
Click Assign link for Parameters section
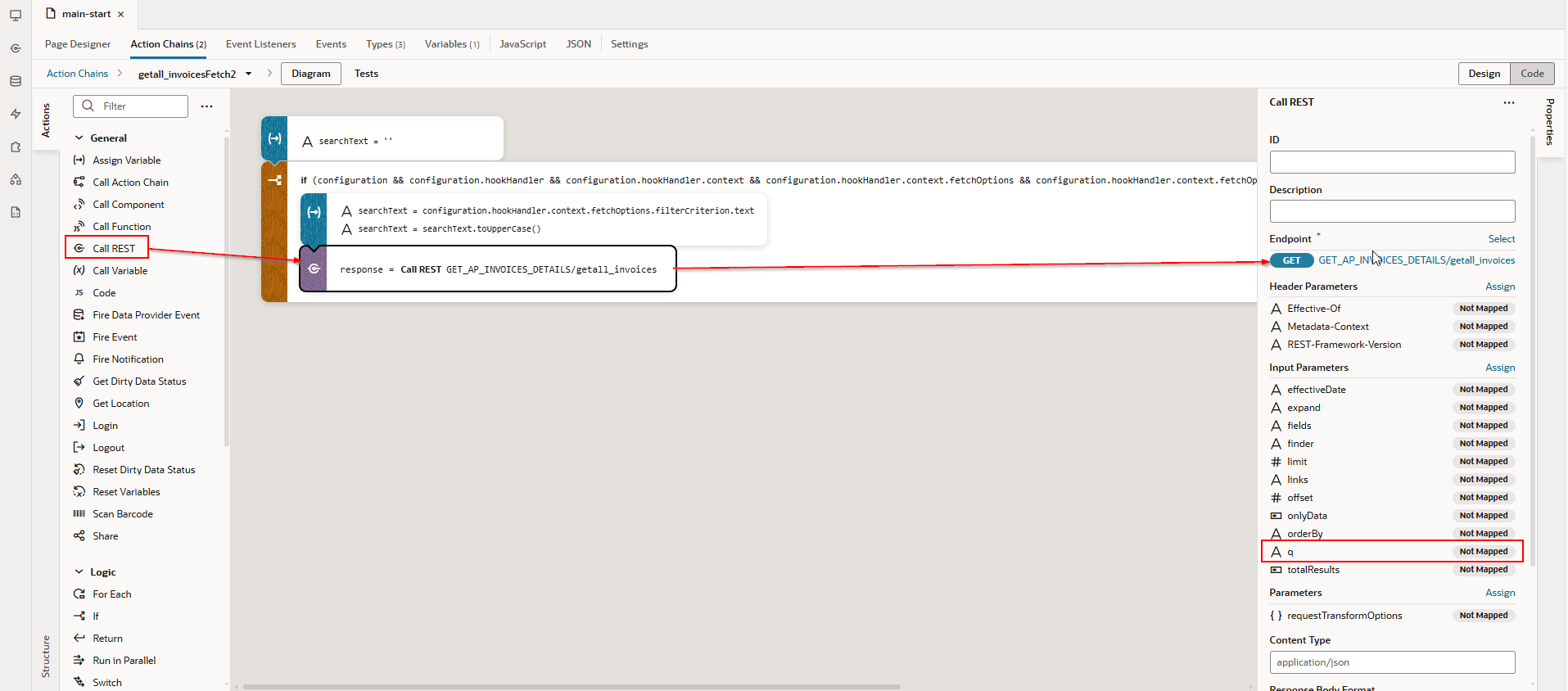pyautogui.click(x=1500, y=593)
